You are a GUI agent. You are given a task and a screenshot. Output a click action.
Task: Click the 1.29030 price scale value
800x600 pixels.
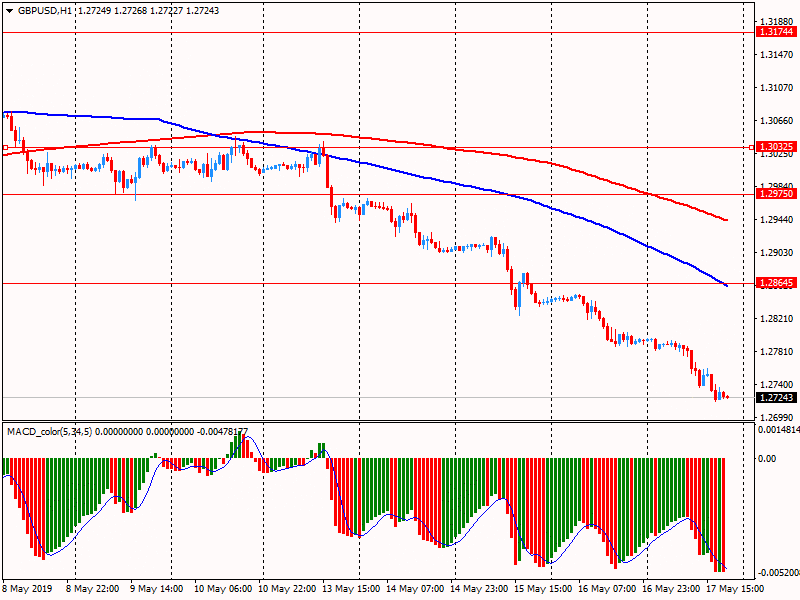pos(777,253)
